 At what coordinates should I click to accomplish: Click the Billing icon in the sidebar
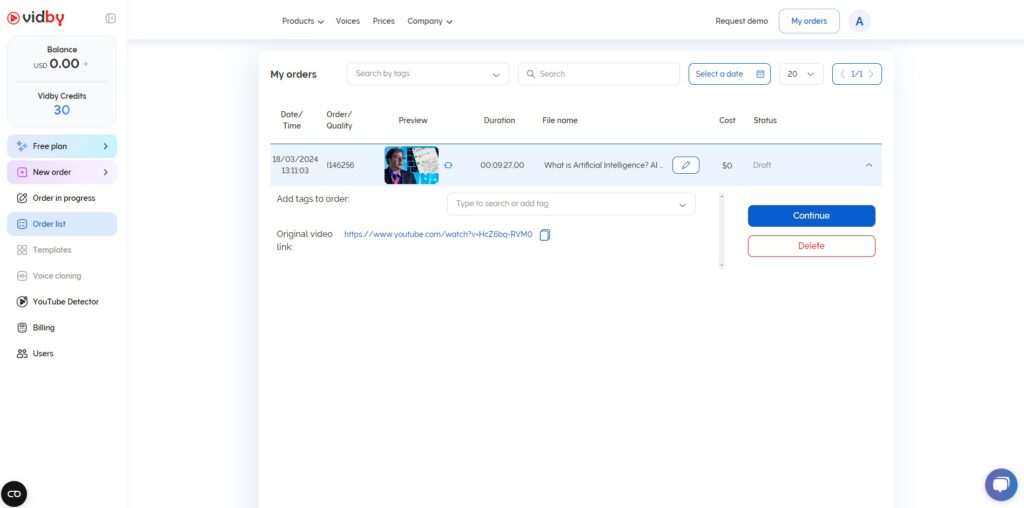22,328
